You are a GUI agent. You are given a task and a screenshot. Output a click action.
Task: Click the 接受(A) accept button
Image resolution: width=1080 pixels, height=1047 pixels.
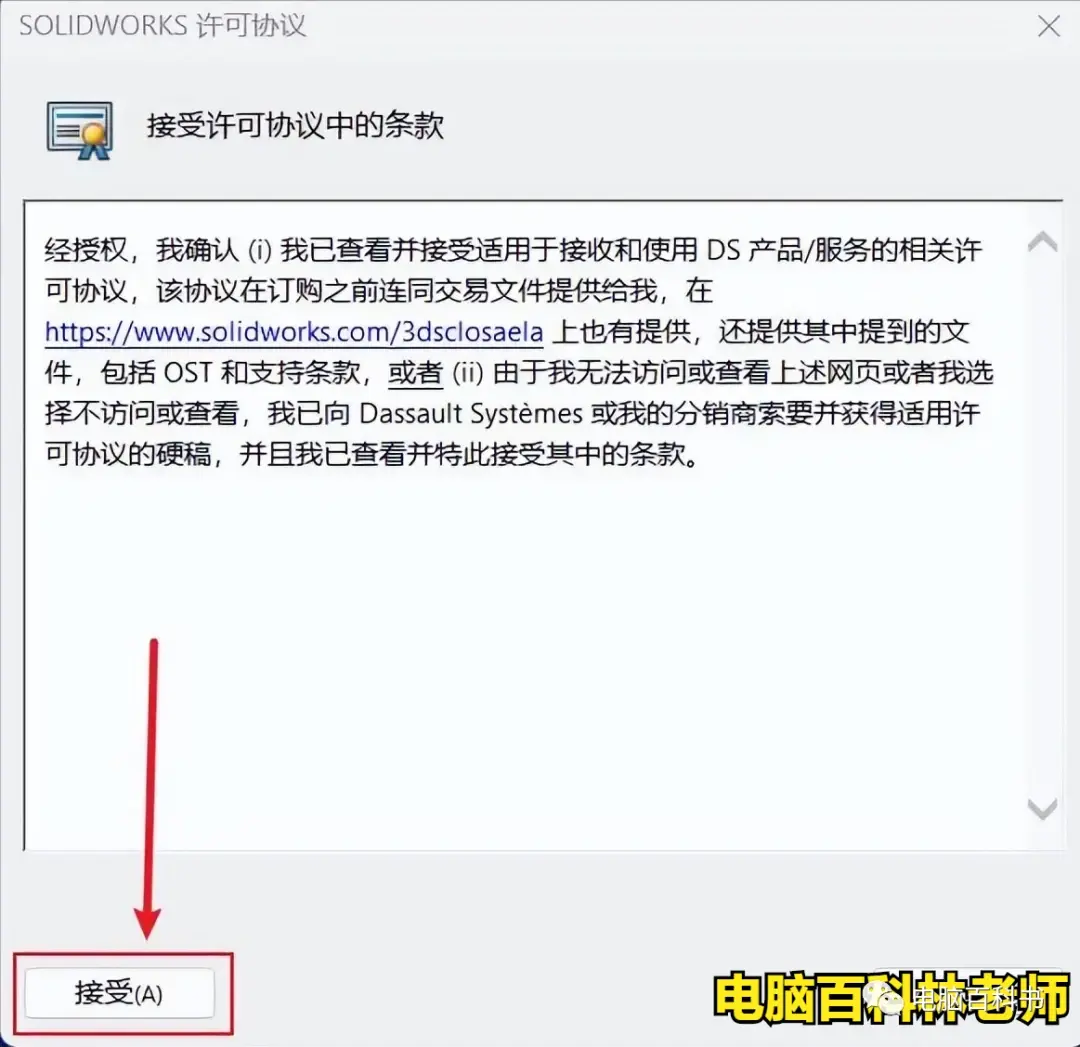click(x=119, y=993)
